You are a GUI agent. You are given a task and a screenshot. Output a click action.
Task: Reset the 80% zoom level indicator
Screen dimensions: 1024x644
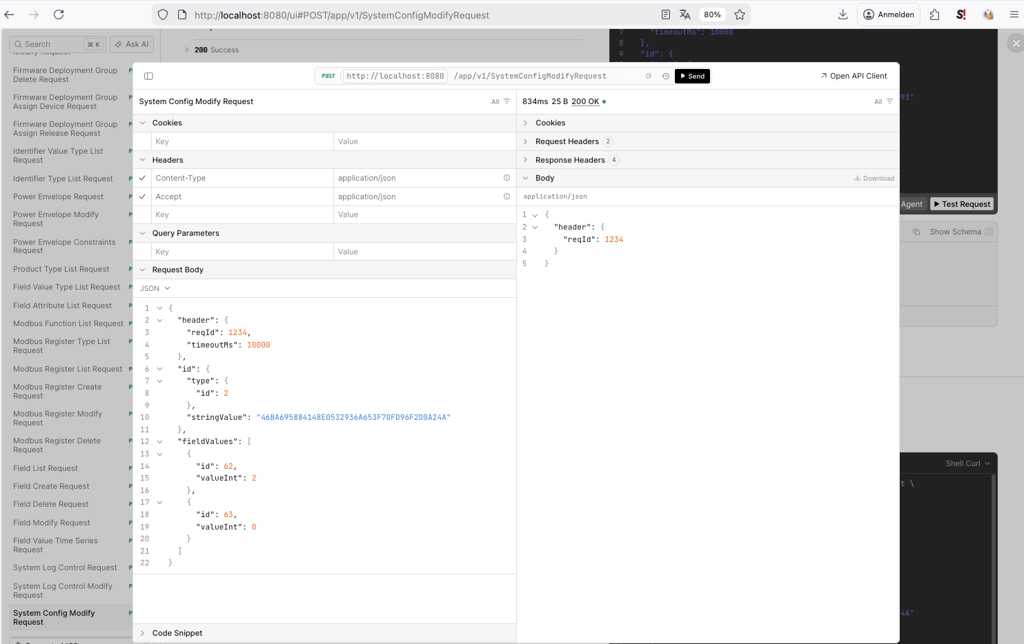[712, 14]
